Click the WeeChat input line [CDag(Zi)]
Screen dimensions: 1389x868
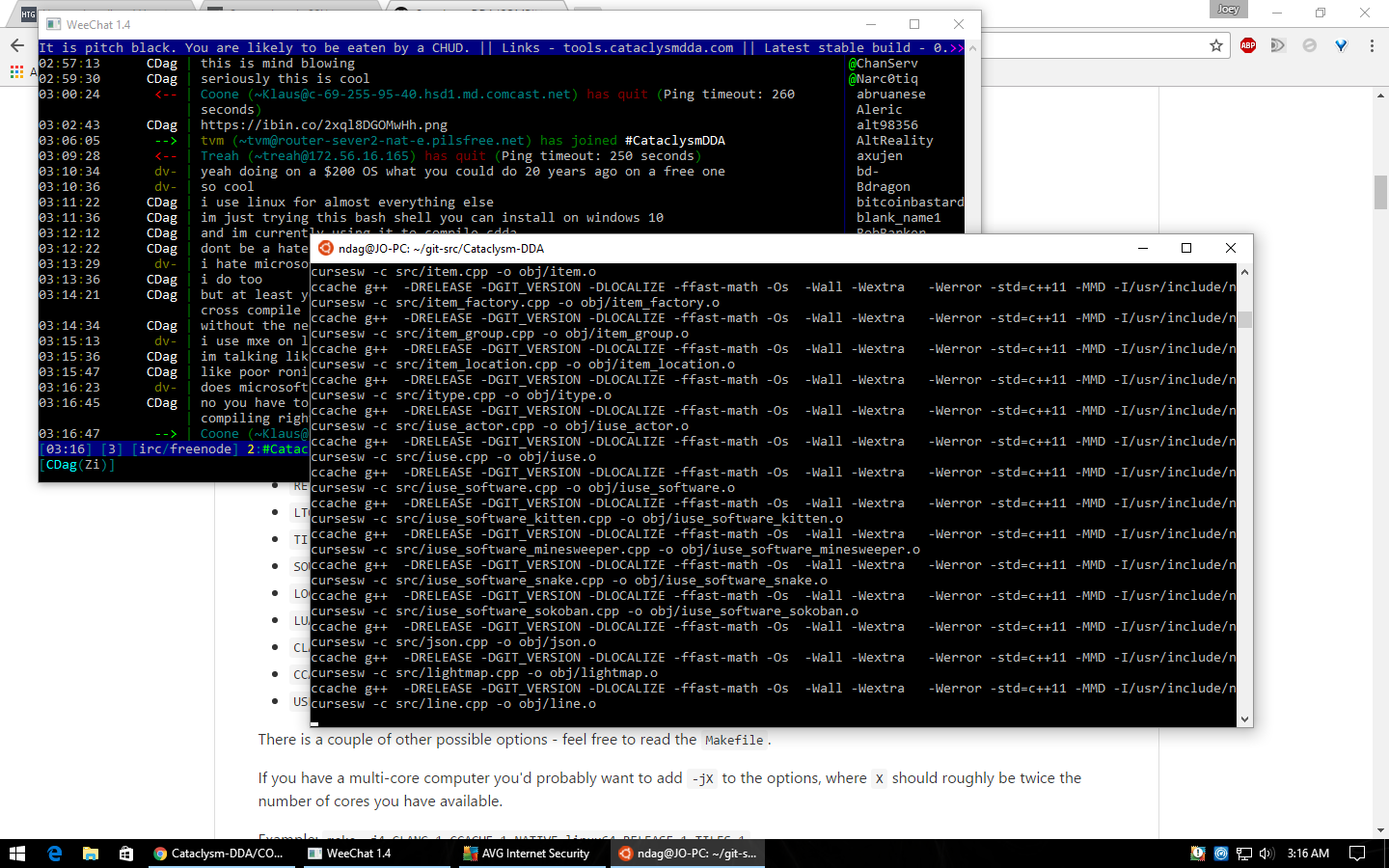(77, 465)
